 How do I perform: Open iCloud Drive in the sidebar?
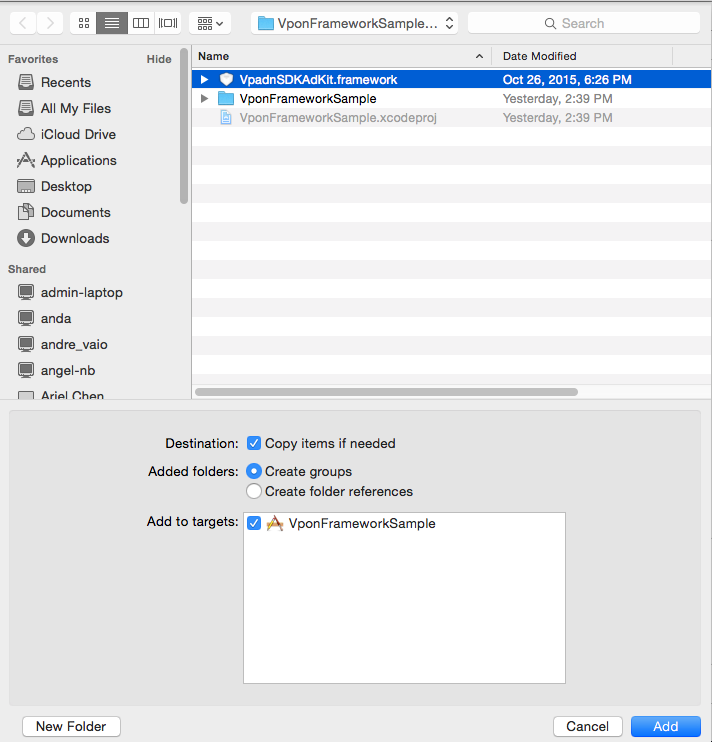point(78,134)
